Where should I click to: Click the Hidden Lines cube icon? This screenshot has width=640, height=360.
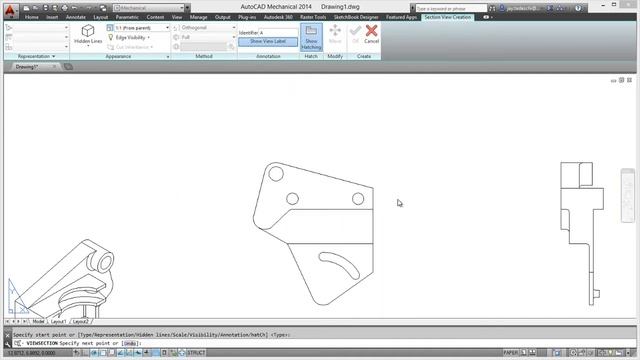tap(88, 31)
